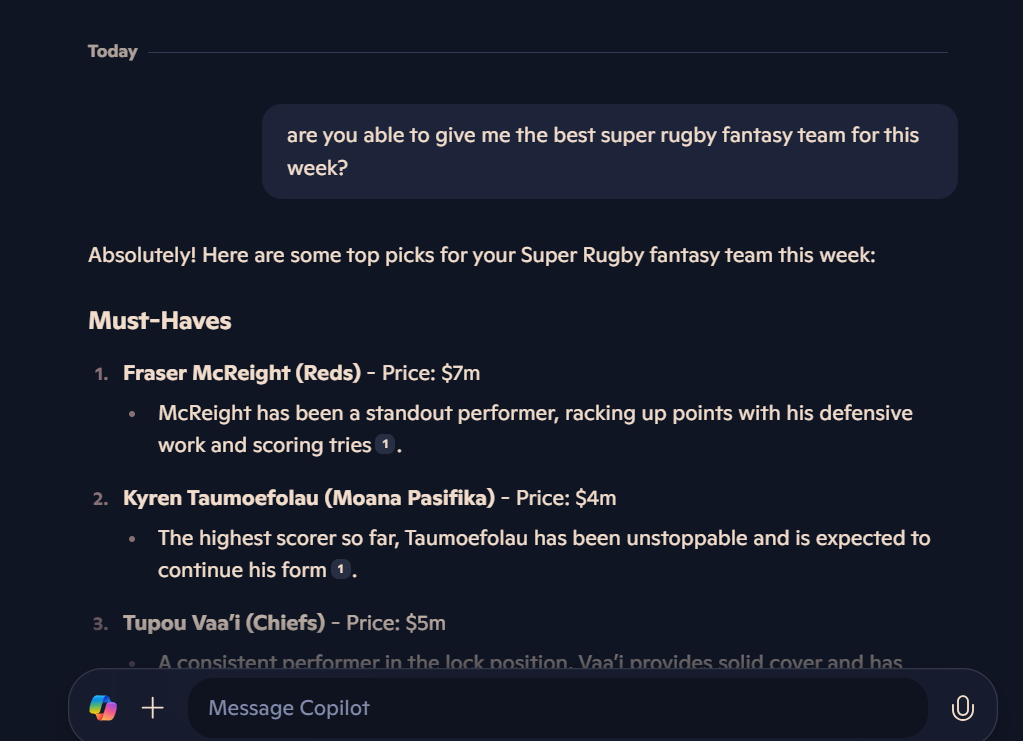Open the plus attachment menu
The height and width of the screenshot is (741, 1023).
click(x=153, y=708)
